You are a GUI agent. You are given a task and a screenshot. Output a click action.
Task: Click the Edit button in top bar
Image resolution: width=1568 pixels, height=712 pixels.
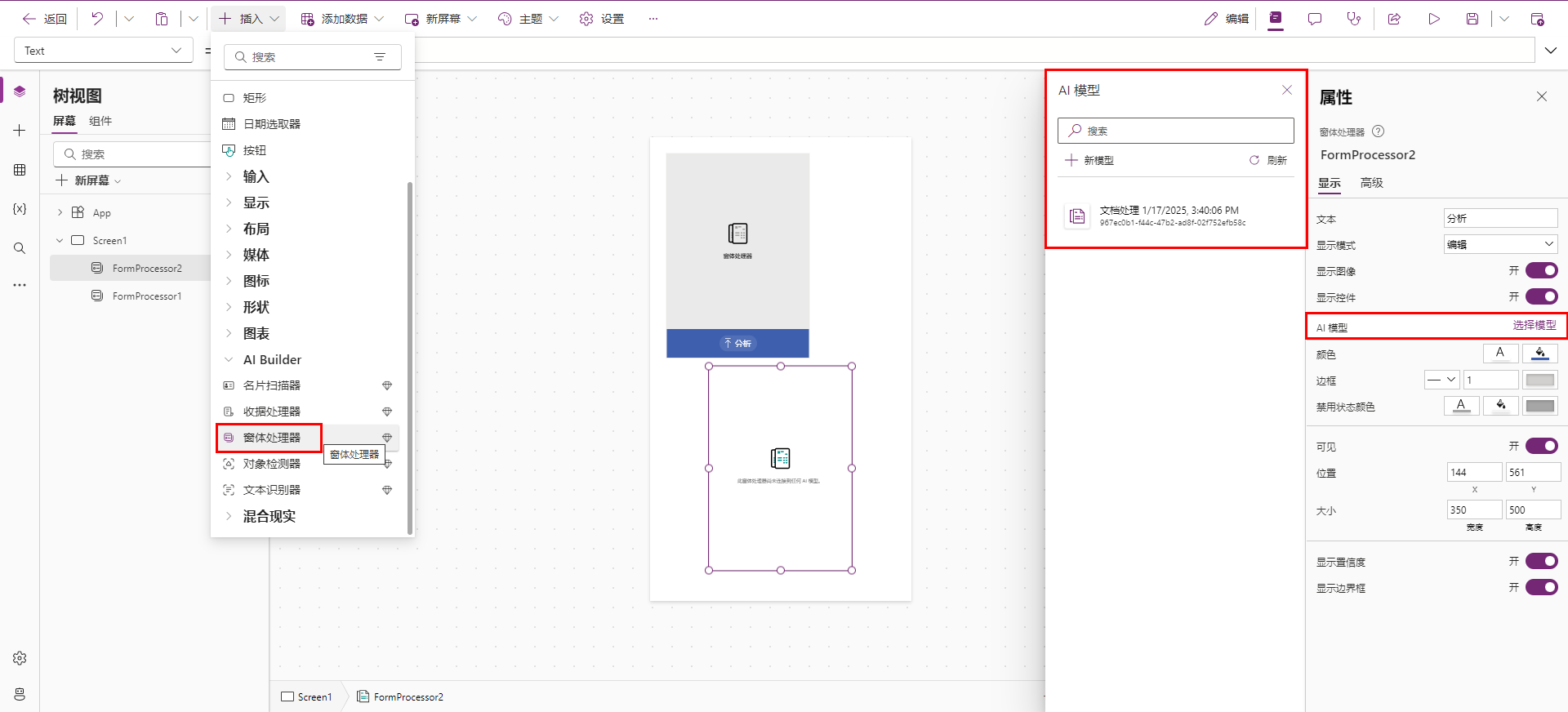tap(1227, 19)
